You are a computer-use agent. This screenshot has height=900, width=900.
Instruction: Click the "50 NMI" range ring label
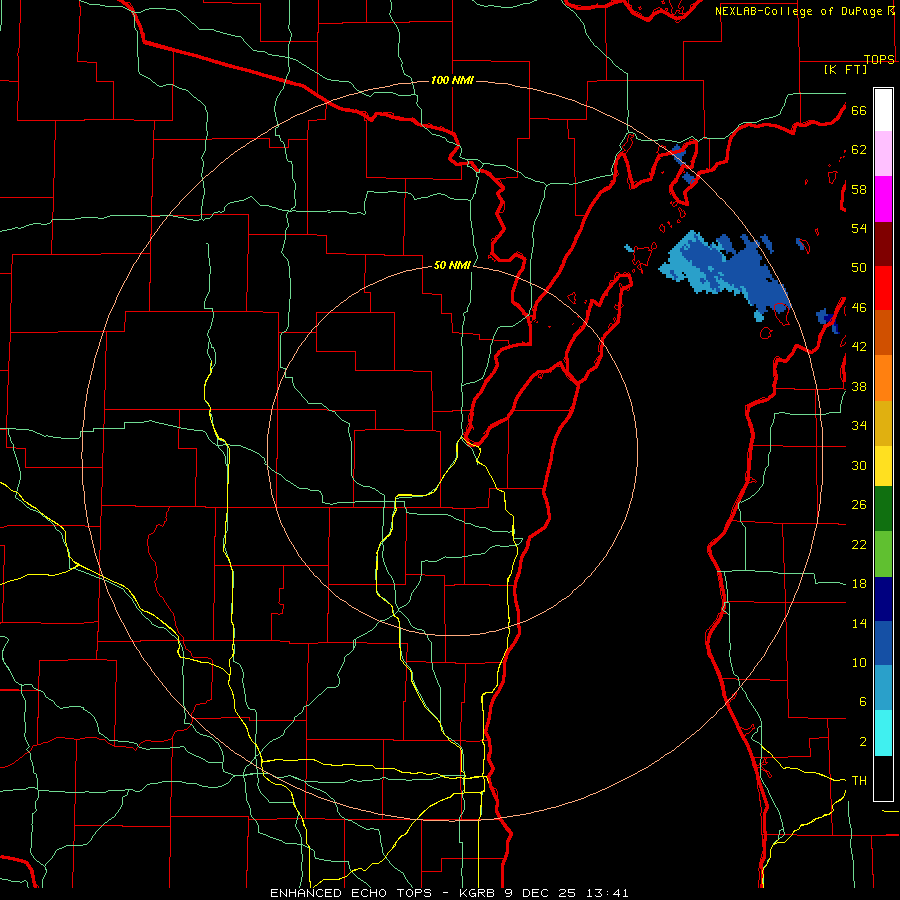452,265
